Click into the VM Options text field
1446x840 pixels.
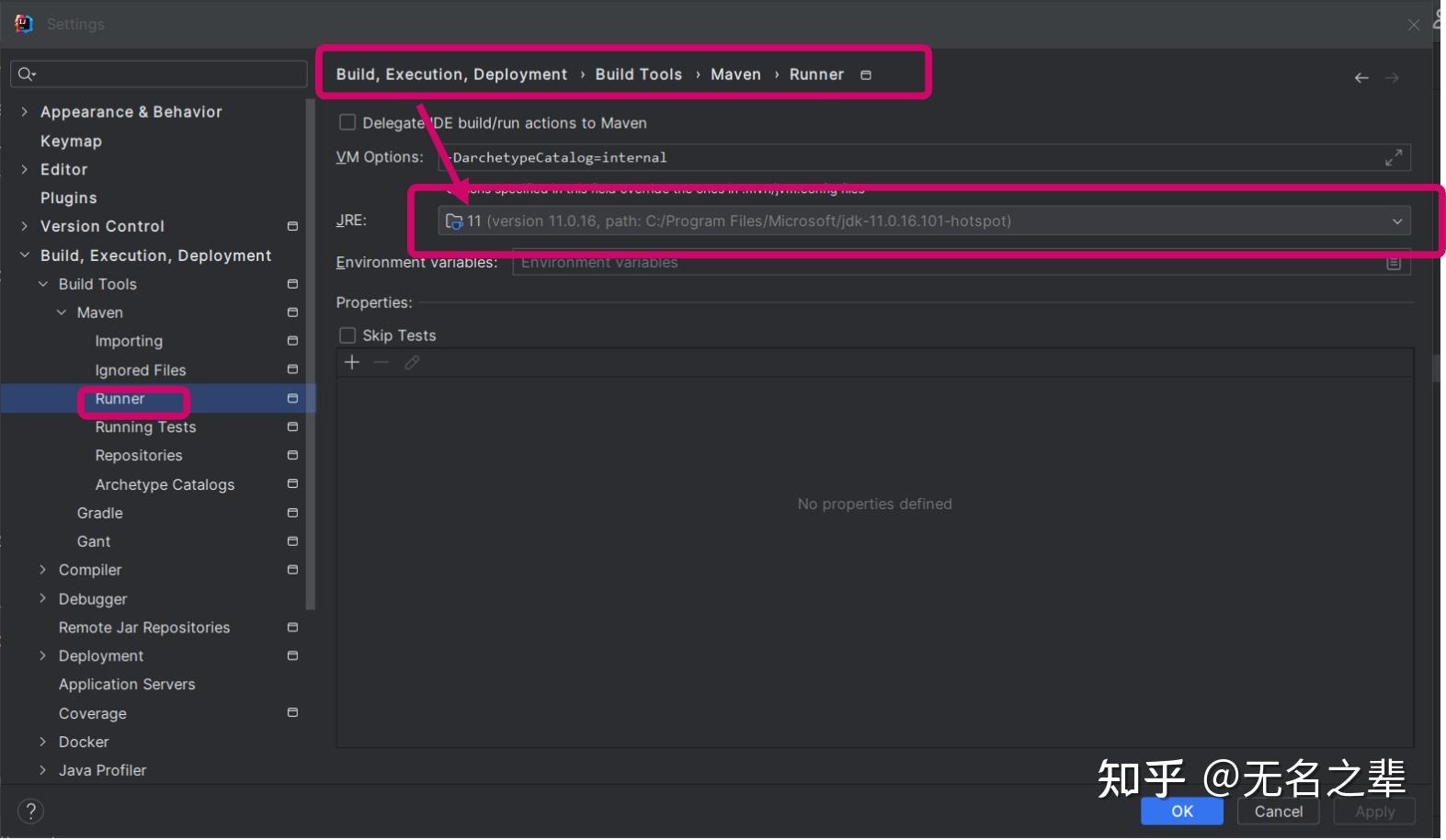(924, 158)
